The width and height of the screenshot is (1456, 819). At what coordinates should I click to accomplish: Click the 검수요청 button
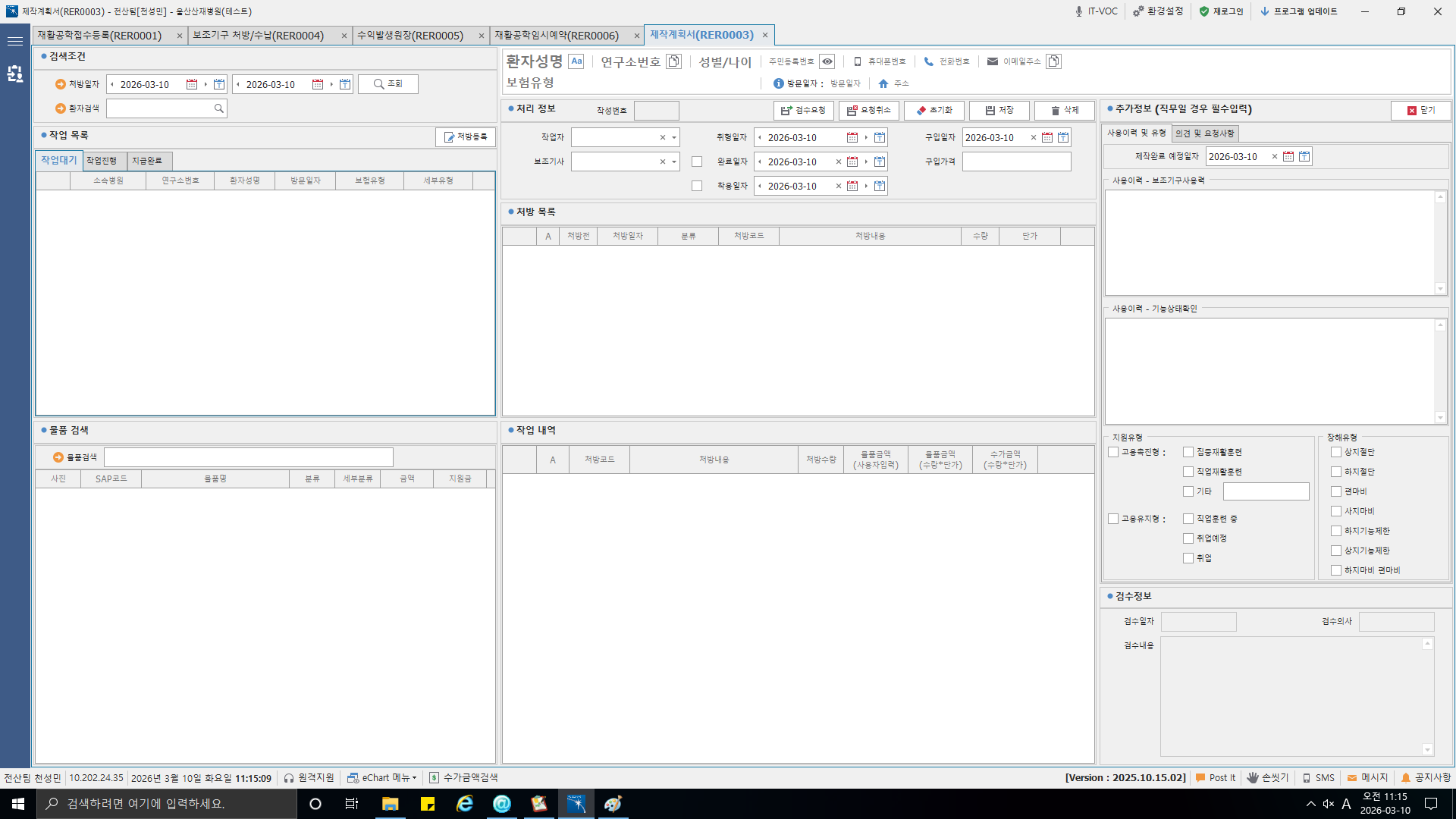pos(804,111)
